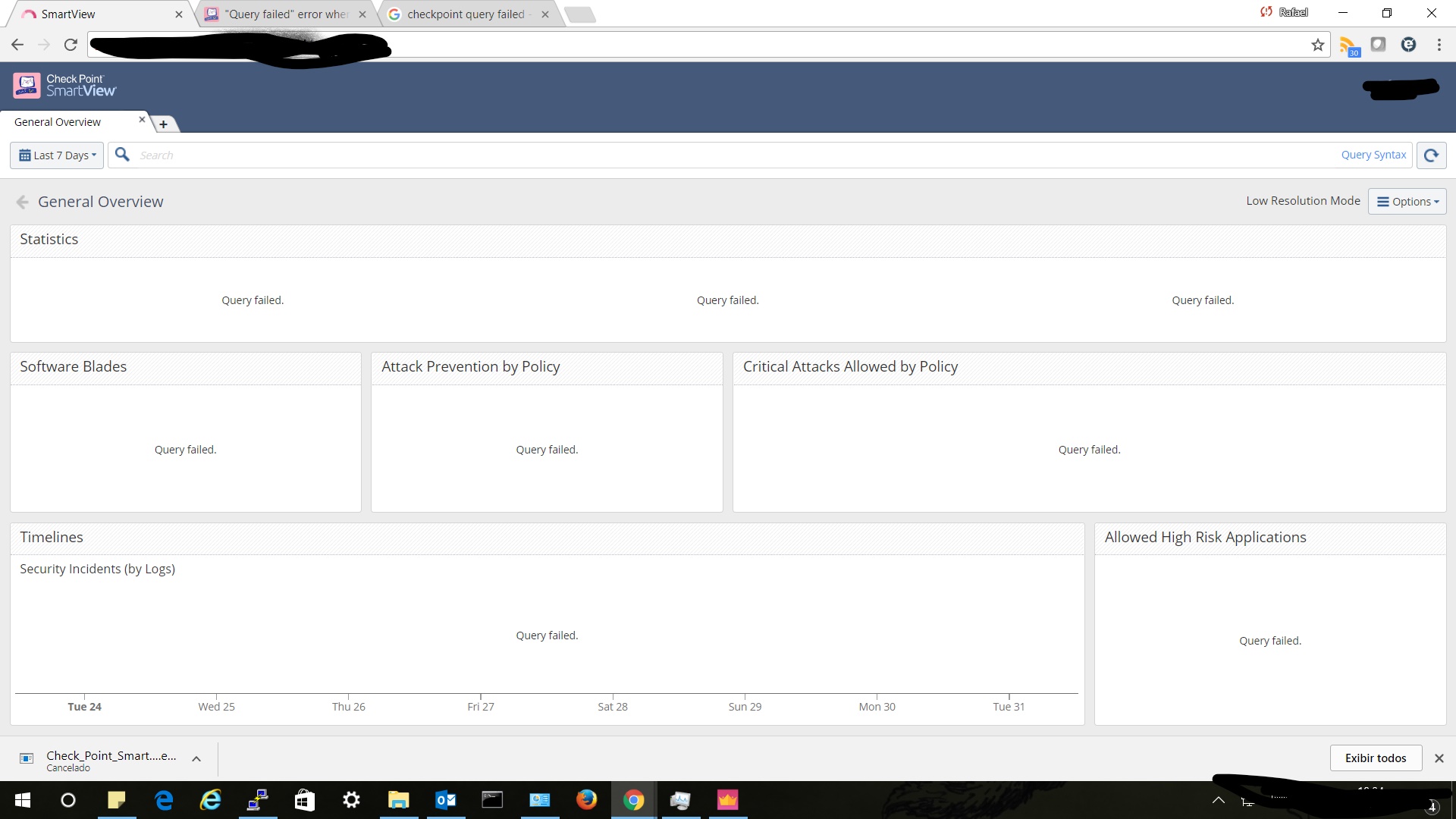Image resolution: width=1456 pixels, height=819 pixels.
Task: Click the Security Incidents (by Logs) label
Action: click(97, 570)
